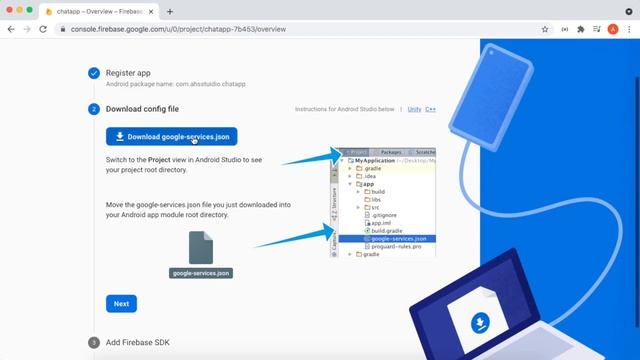The image size is (640, 360).
Task: Click the round icon at tab bar's right end
Action: [629, 11]
